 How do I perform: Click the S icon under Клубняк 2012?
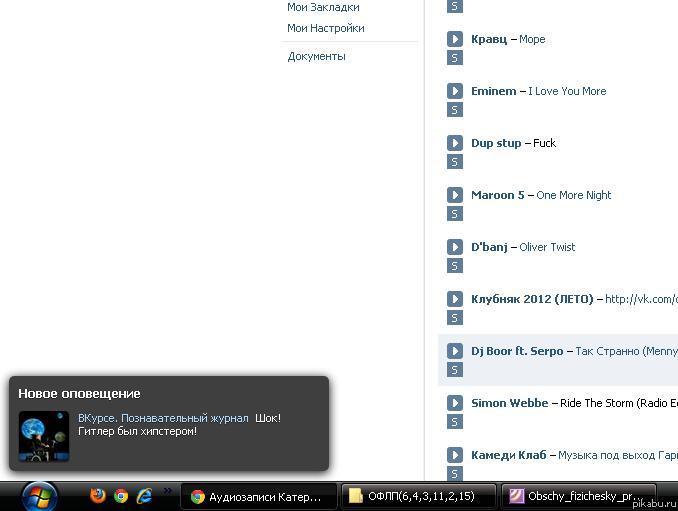tap(454, 318)
